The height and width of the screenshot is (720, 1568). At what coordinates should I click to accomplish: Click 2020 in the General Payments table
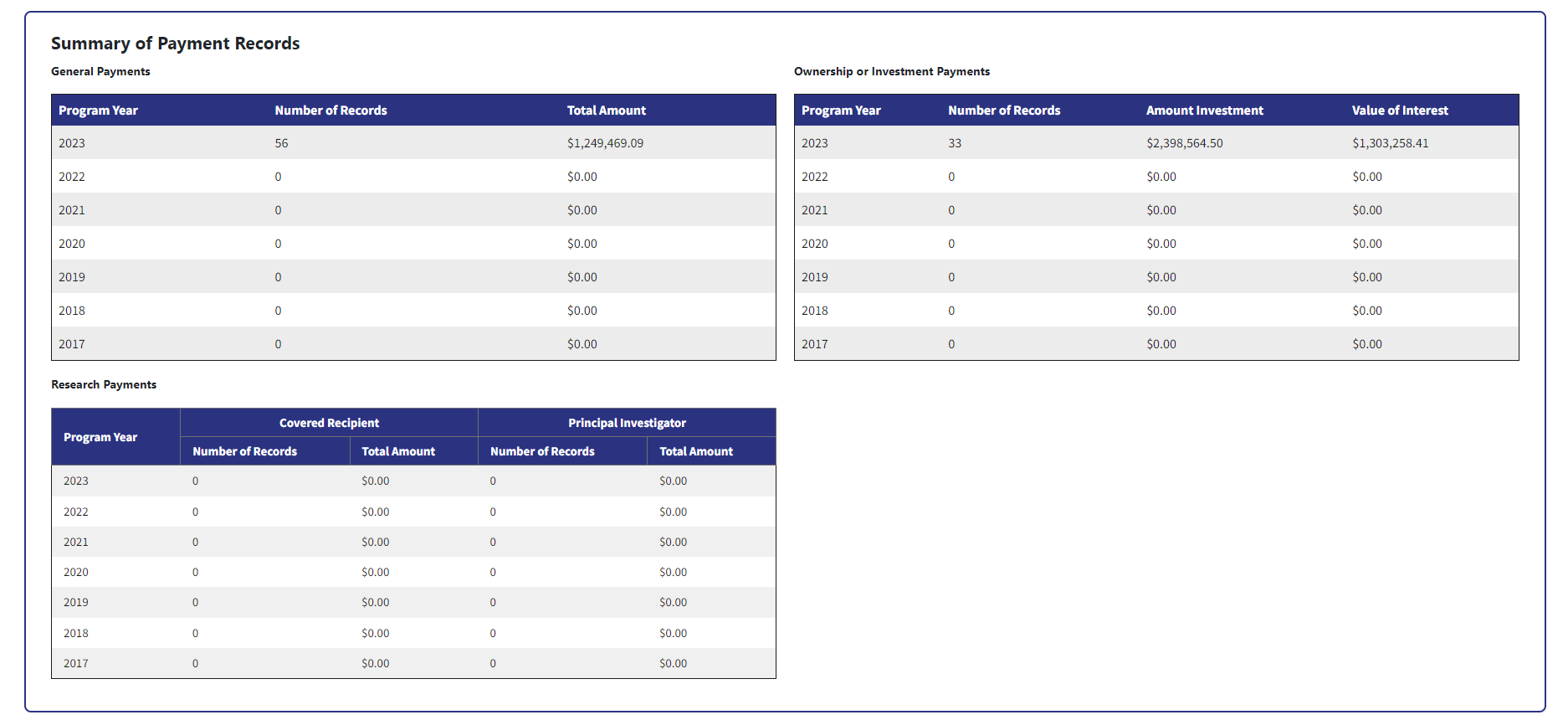[72, 244]
